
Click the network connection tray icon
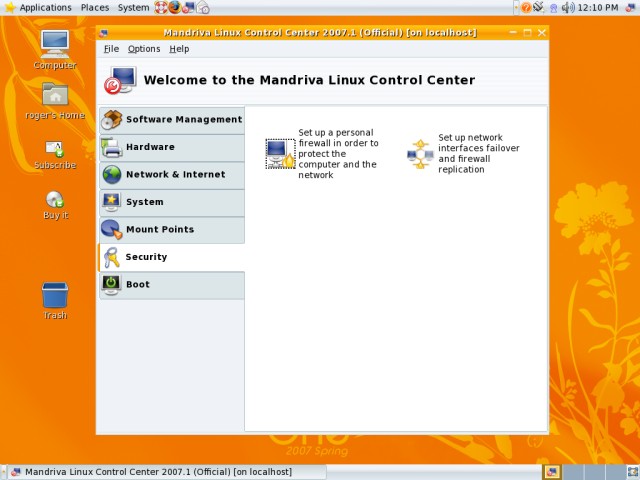[x=539, y=7]
